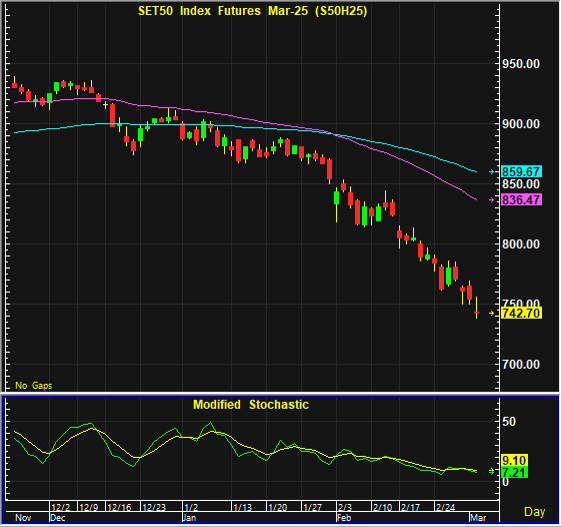561x527 pixels.
Task: Click the green 7.21 stochastic value label
Action: click(x=514, y=473)
